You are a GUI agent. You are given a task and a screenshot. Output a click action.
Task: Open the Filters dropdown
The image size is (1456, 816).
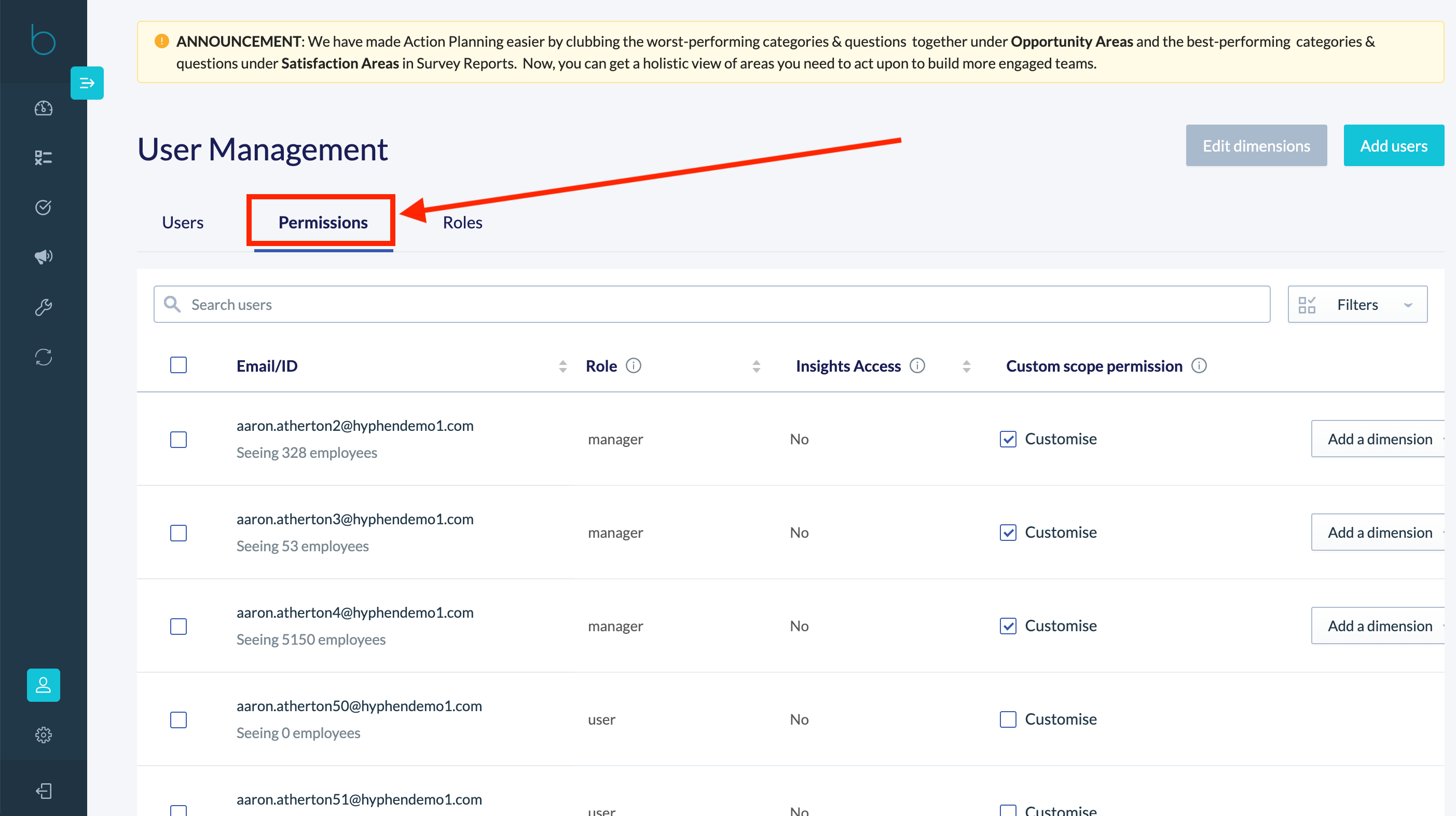[1357, 304]
